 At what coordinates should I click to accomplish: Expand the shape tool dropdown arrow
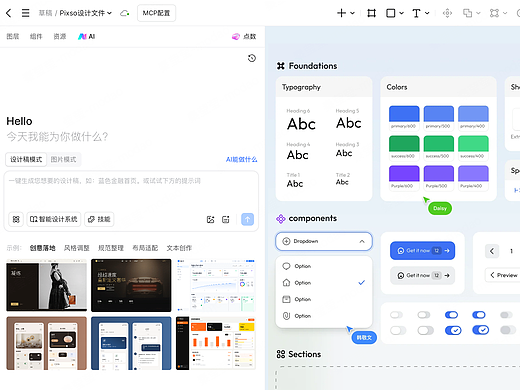pos(401,13)
